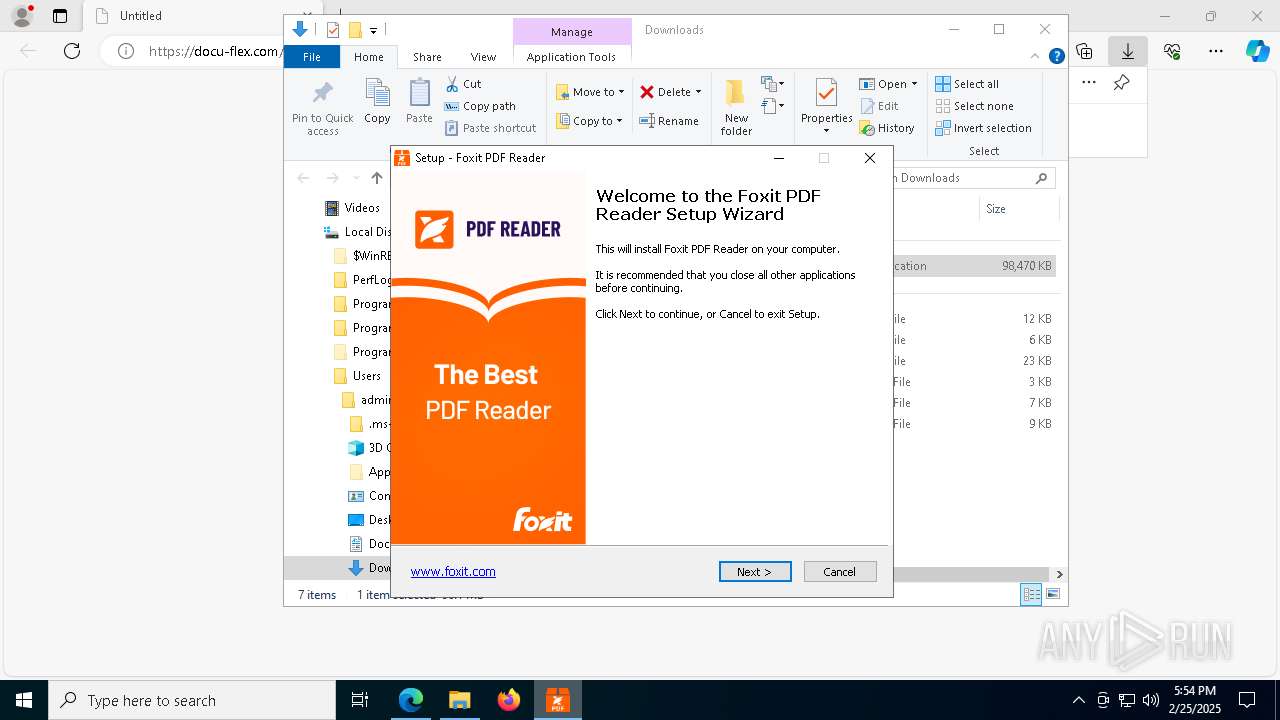Open Explorer Help icon

tap(1056, 57)
